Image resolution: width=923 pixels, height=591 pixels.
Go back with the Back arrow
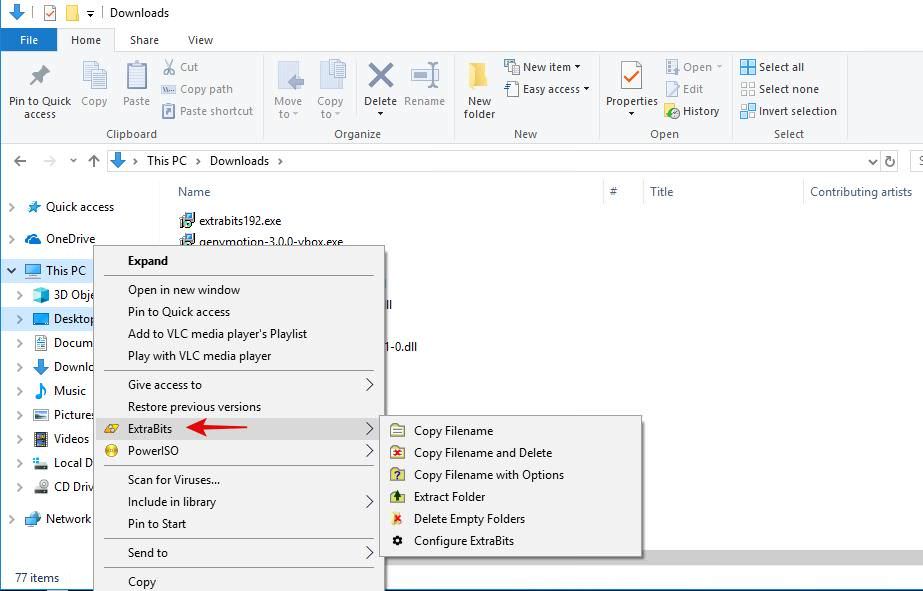pos(20,161)
